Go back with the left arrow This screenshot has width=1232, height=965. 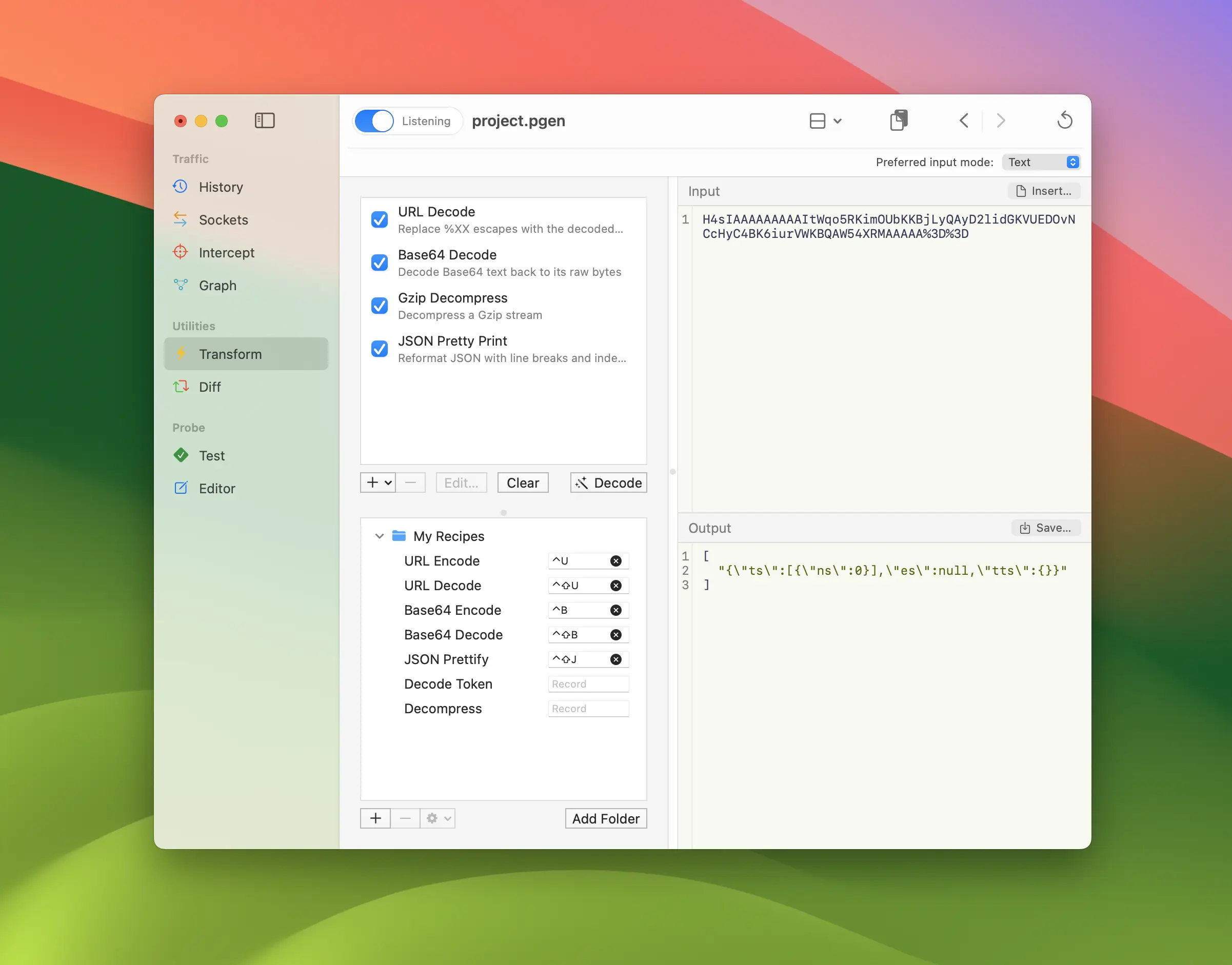964,120
